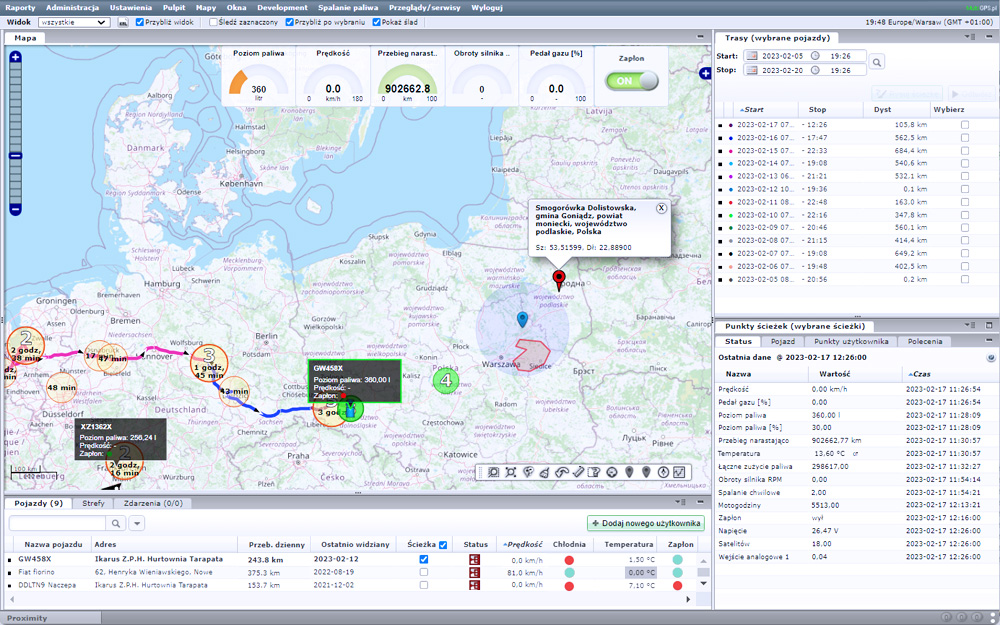Activate the ruler measure tool
The width and height of the screenshot is (1000, 625).
[578, 473]
